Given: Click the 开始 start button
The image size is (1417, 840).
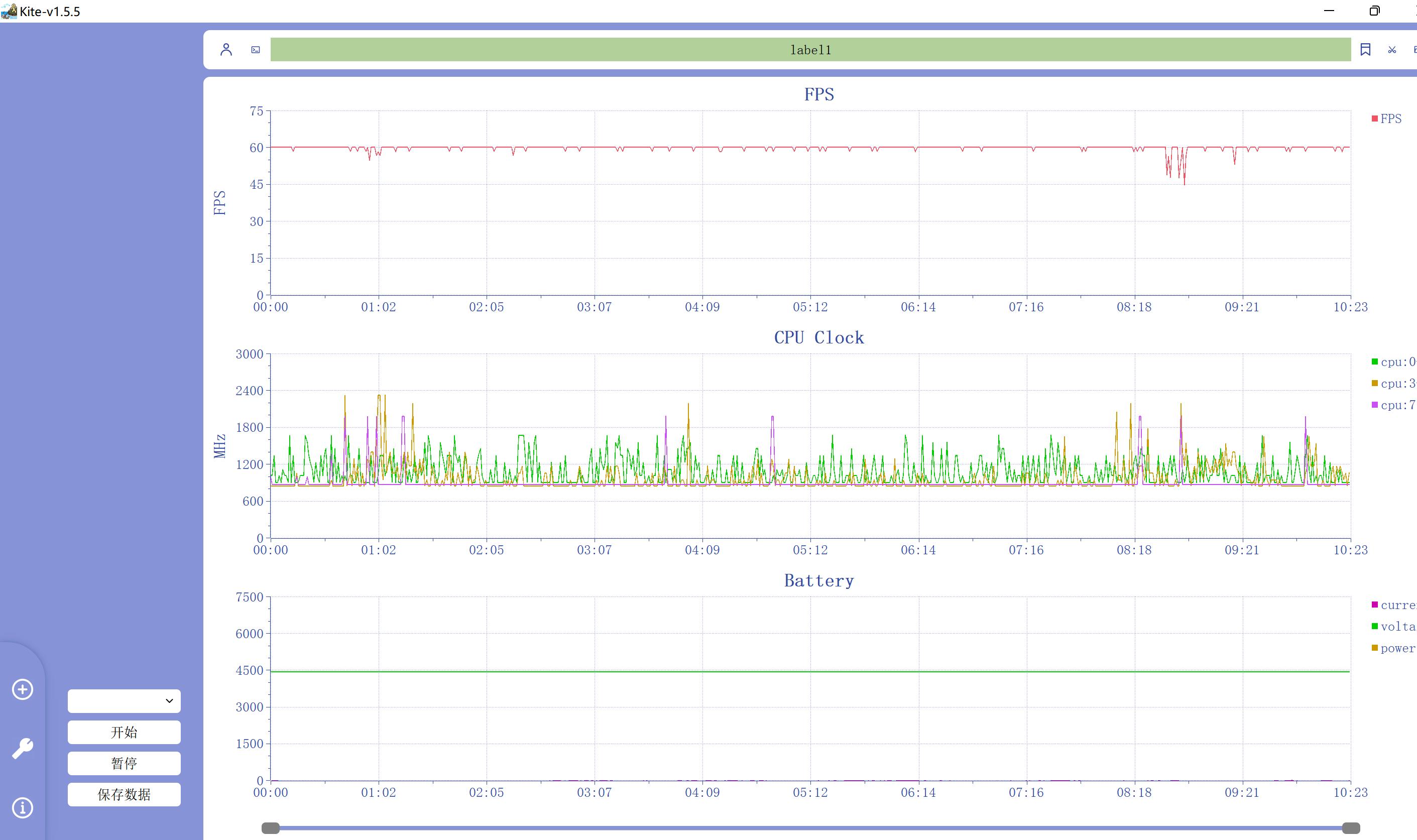Looking at the screenshot, I should [124, 733].
